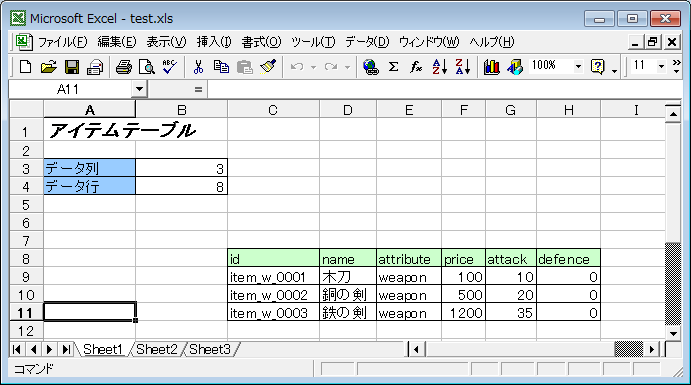Viewport: 691px width, 385px height.
Task: Select column C header
Action: pos(273,110)
